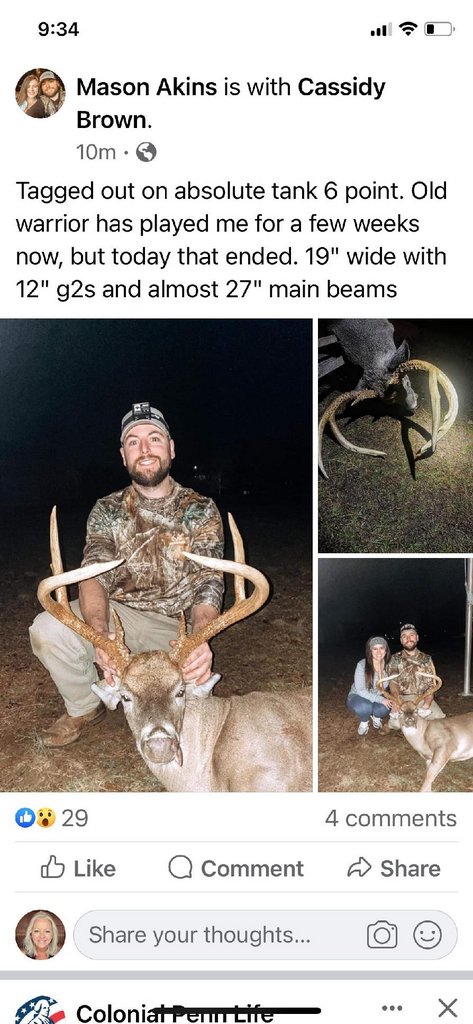This screenshot has width=473, height=1024.
Task: Dismiss the Colonial Penn Life ad
Action: pyautogui.click(x=448, y=1008)
